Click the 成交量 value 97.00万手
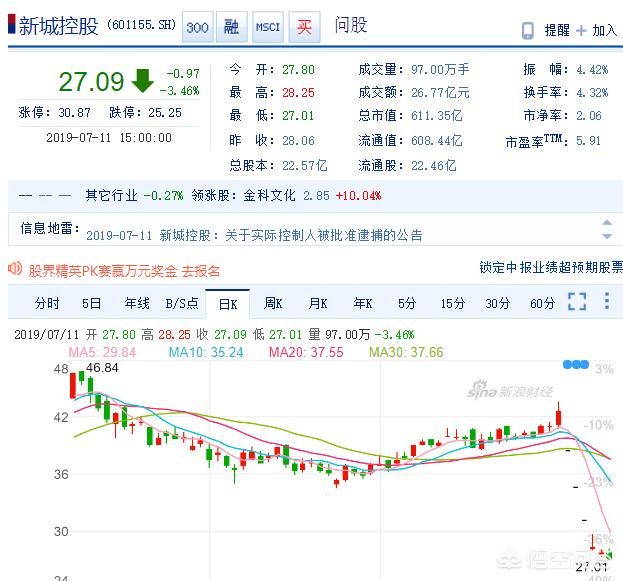The height and width of the screenshot is (581, 623). coord(440,70)
